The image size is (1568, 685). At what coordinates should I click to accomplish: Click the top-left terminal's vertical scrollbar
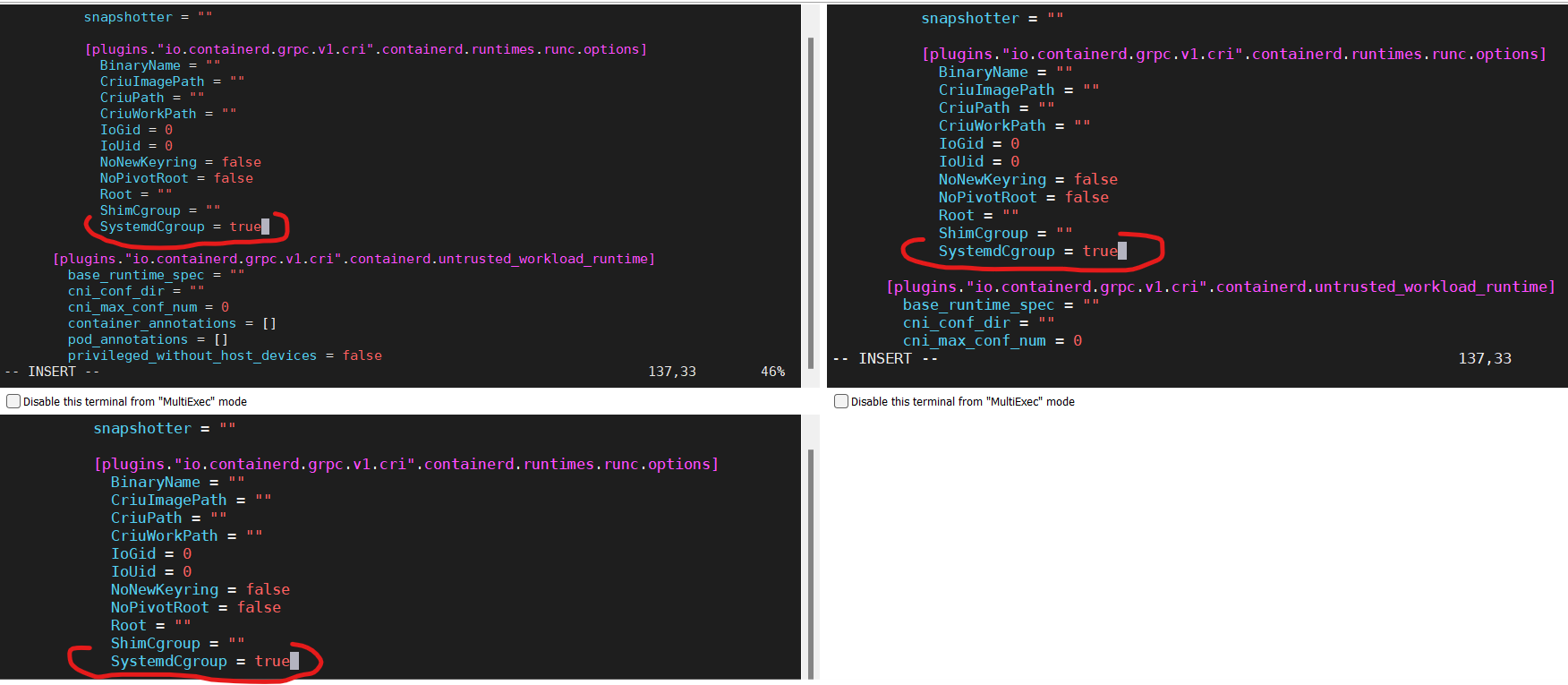coord(811,197)
